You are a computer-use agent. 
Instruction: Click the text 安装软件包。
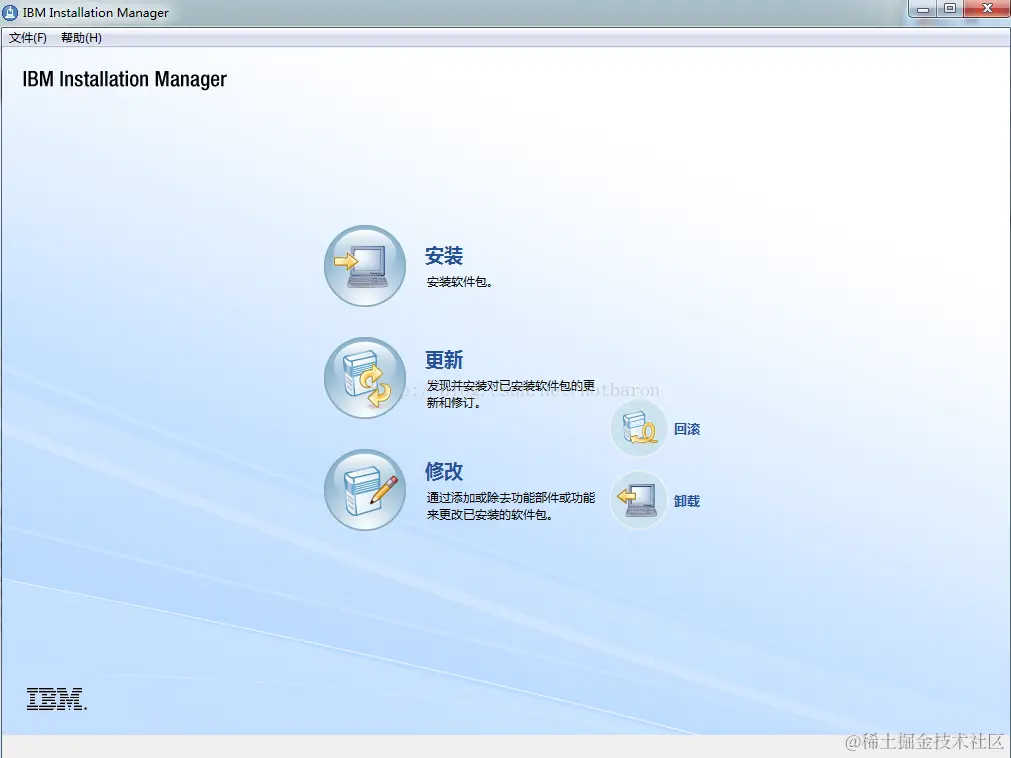tap(460, 282)
